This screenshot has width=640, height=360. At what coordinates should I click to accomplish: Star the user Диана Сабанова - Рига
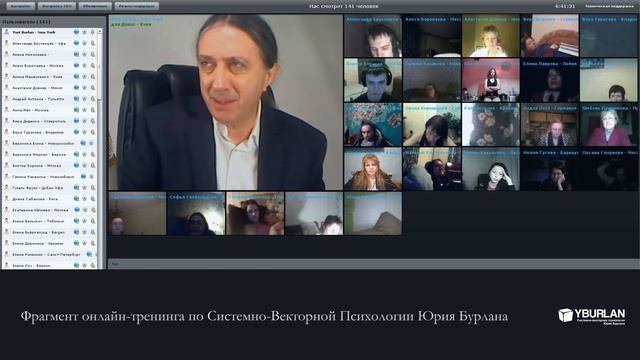[84, 199]
